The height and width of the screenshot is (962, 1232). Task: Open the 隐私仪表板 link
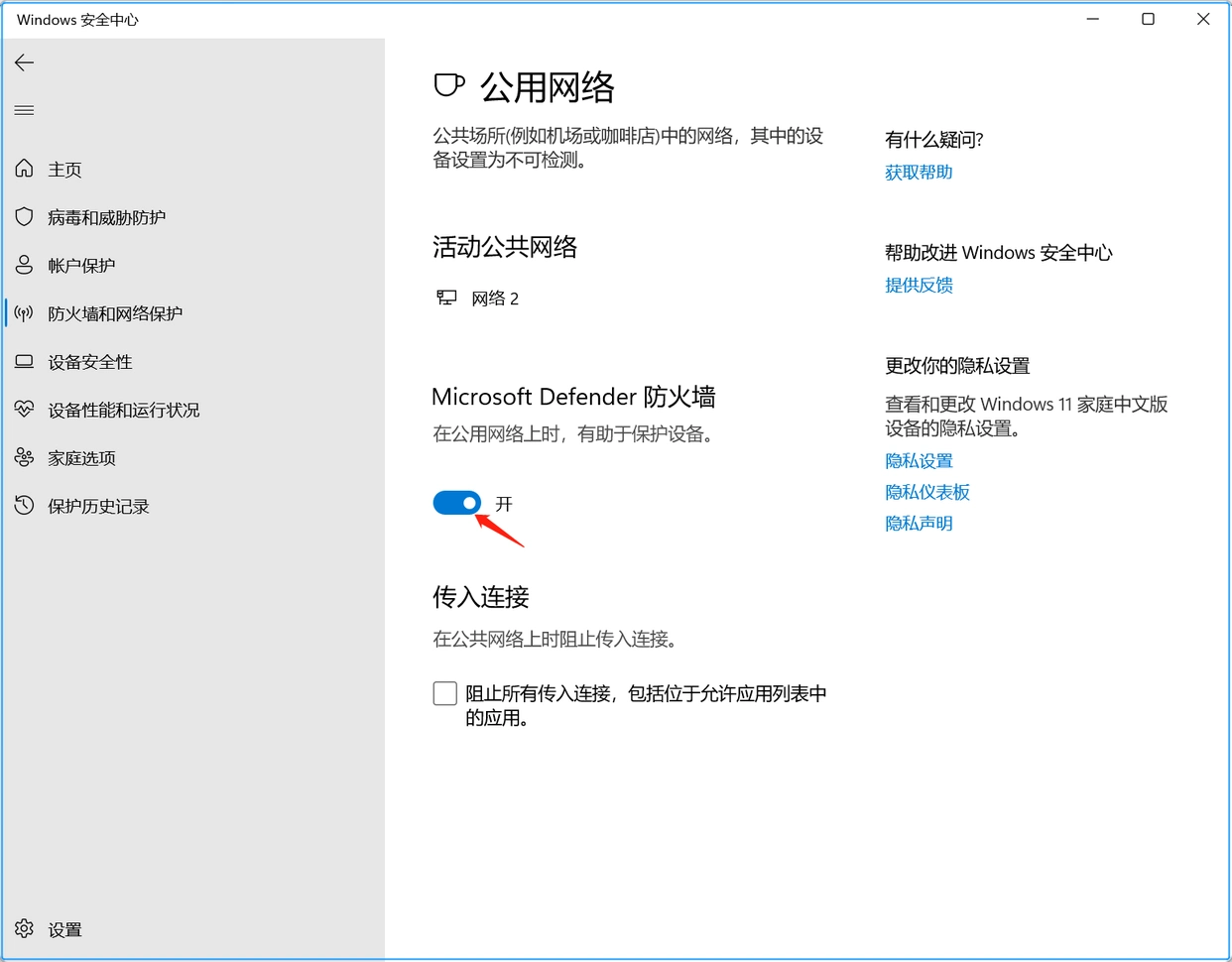pyautogui.click(x=927, y=492)
